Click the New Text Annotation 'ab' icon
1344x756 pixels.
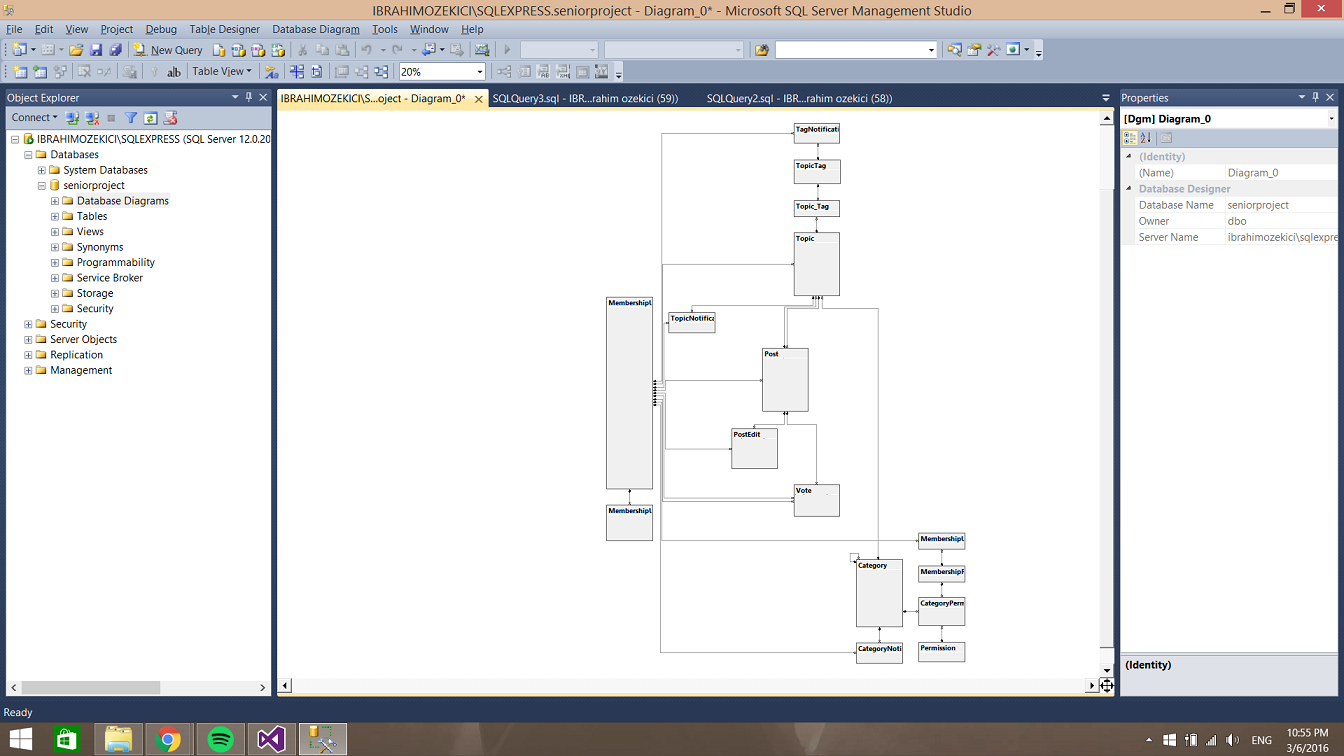point(174,72)
